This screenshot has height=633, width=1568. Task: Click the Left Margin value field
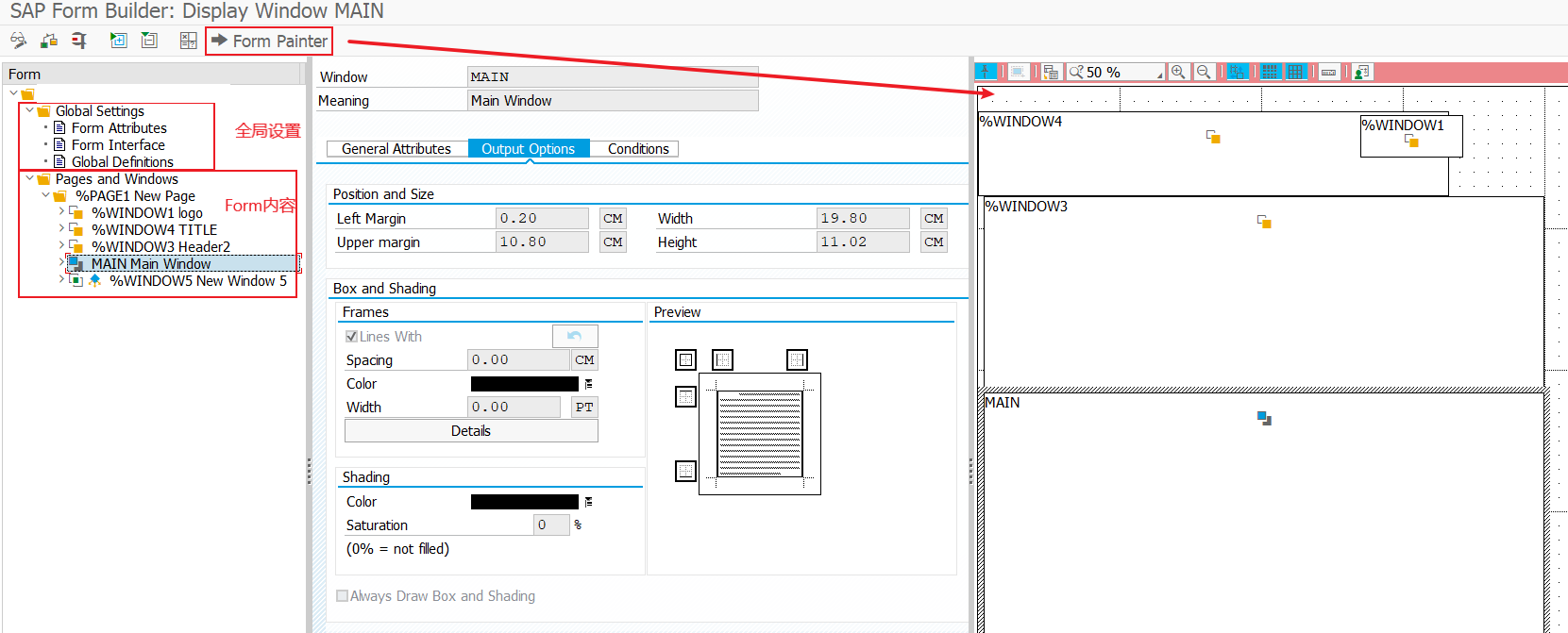[542, 218]
